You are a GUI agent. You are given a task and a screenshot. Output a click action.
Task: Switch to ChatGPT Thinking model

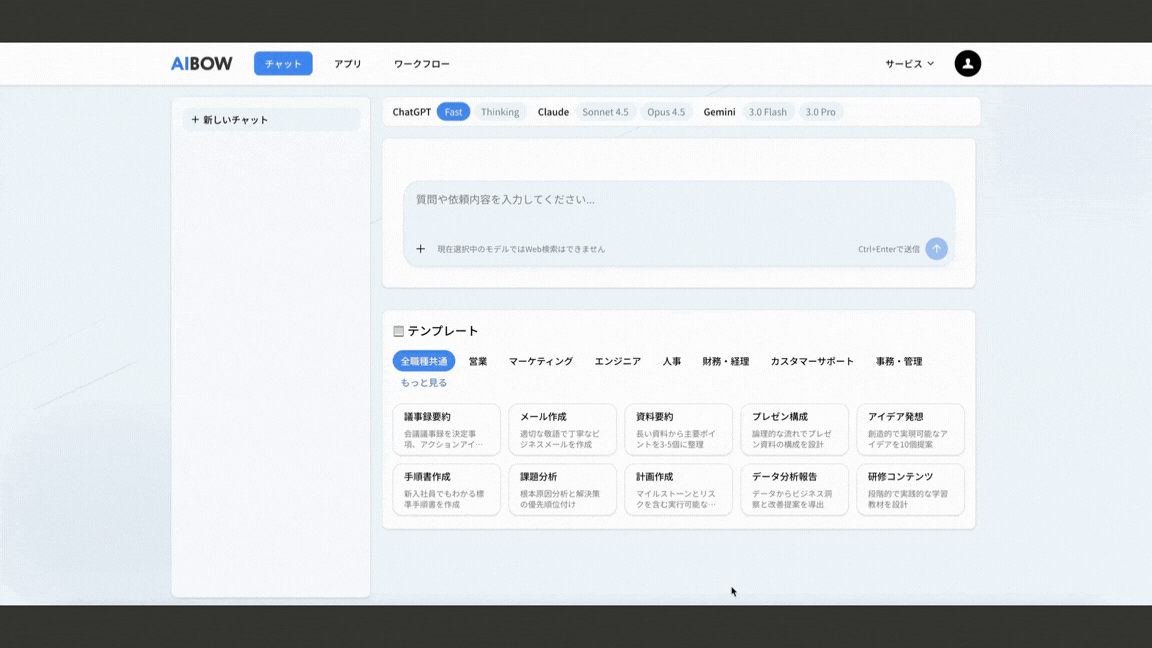click(x=500, y=112)
